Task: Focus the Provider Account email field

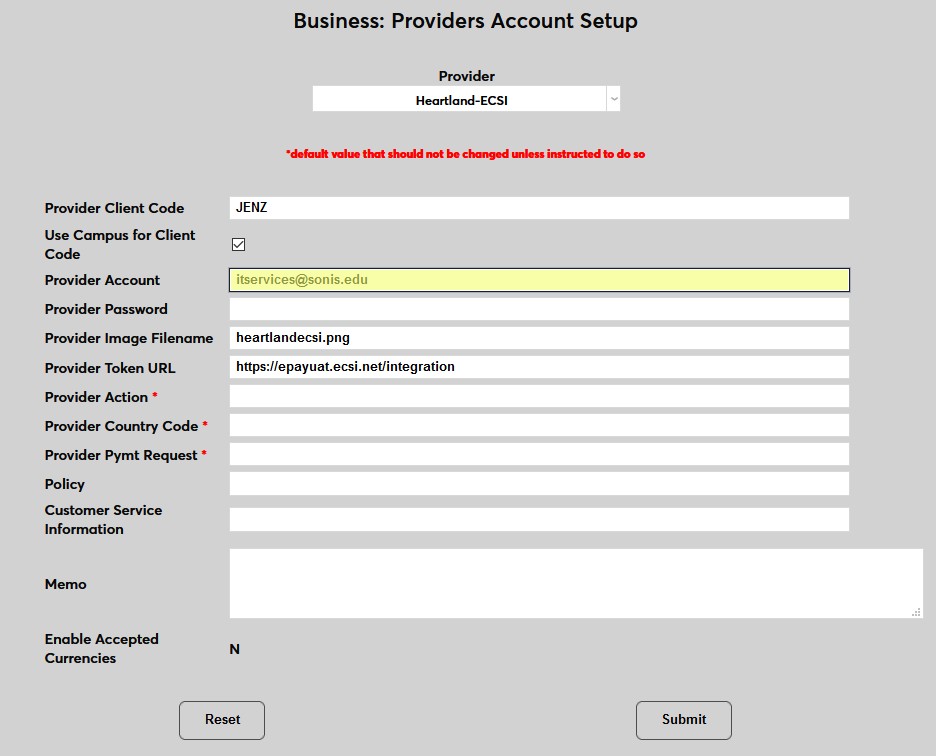Action: [x=539, y=280]
